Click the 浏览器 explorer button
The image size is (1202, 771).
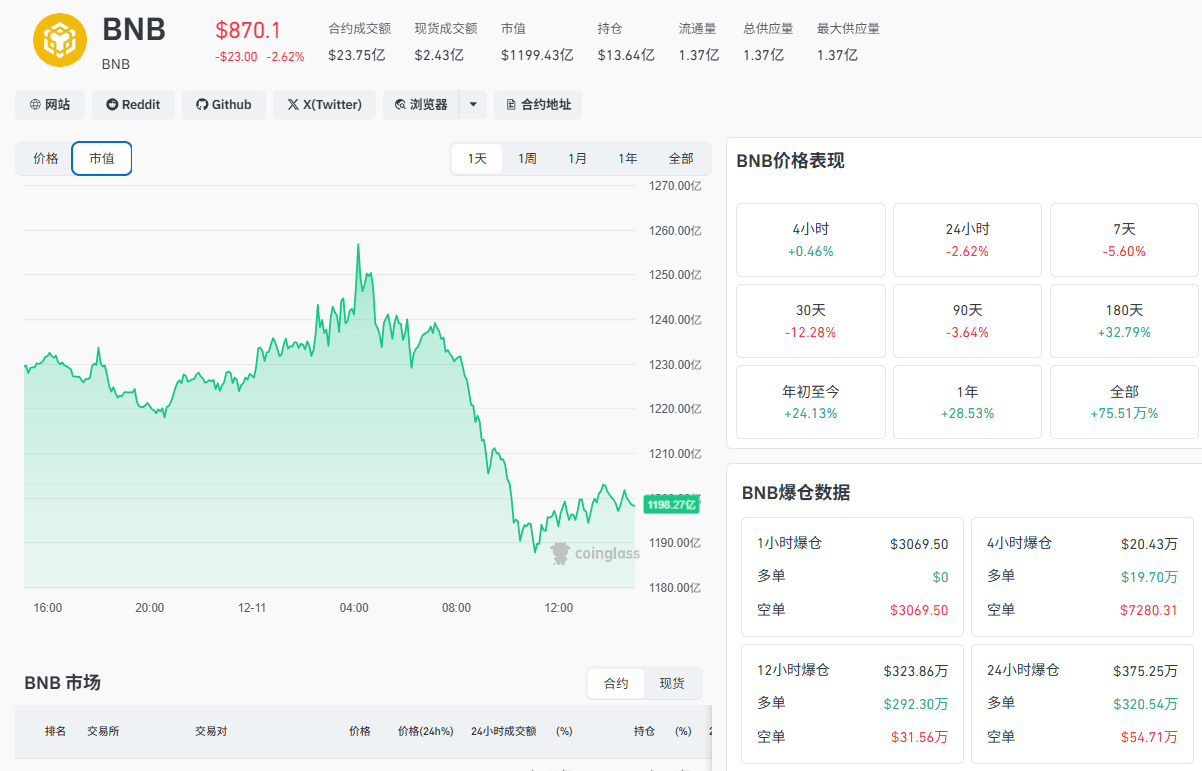click(x=421, y=104)
